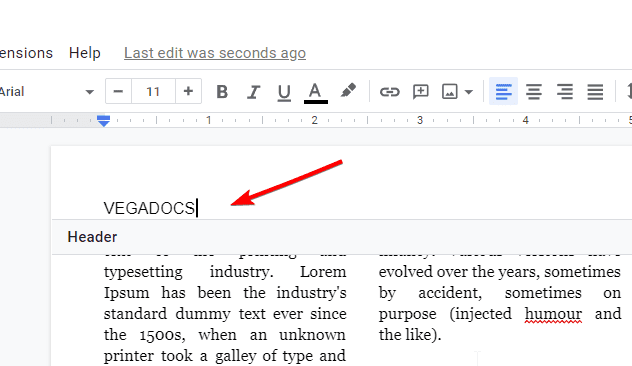
Task: Select right align
Action: pyautogui.click(x=565, y=92)
